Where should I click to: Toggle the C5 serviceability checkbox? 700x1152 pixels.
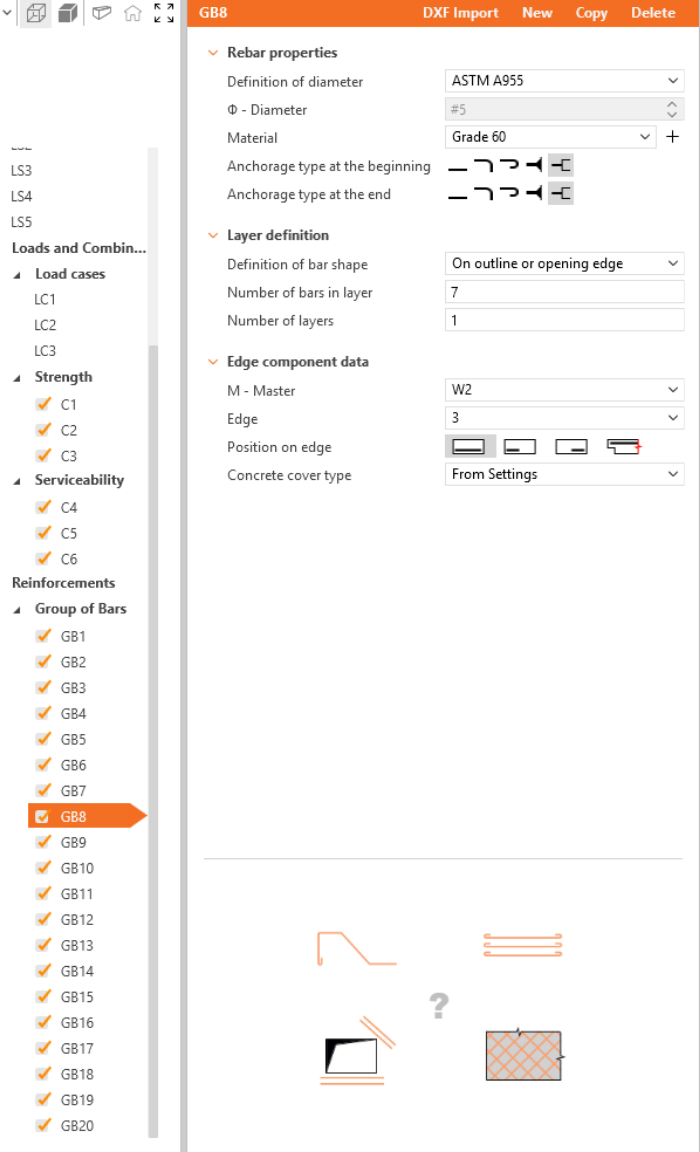click(43, 533)
